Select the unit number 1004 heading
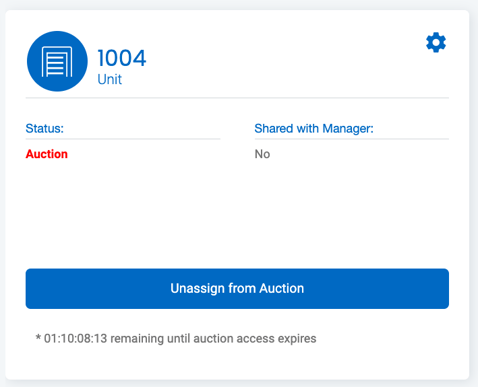The height and width of the screenshot is (387, 478). [x=122, y=58]
